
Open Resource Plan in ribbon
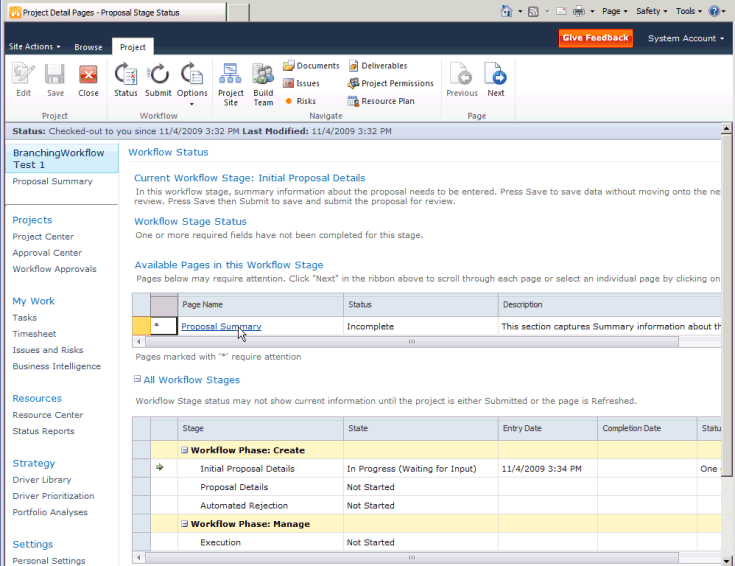coord(381,101)
